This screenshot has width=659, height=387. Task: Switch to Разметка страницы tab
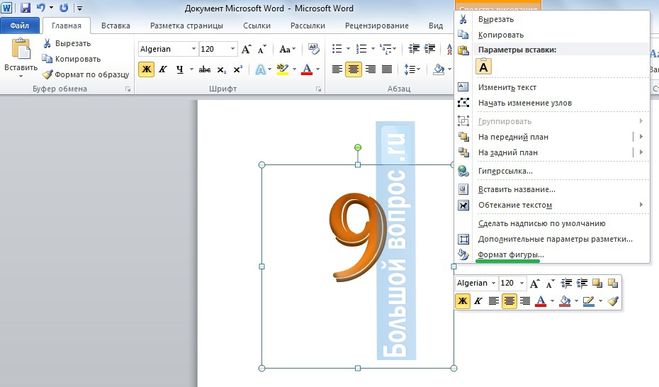click(x=187, y=26)
